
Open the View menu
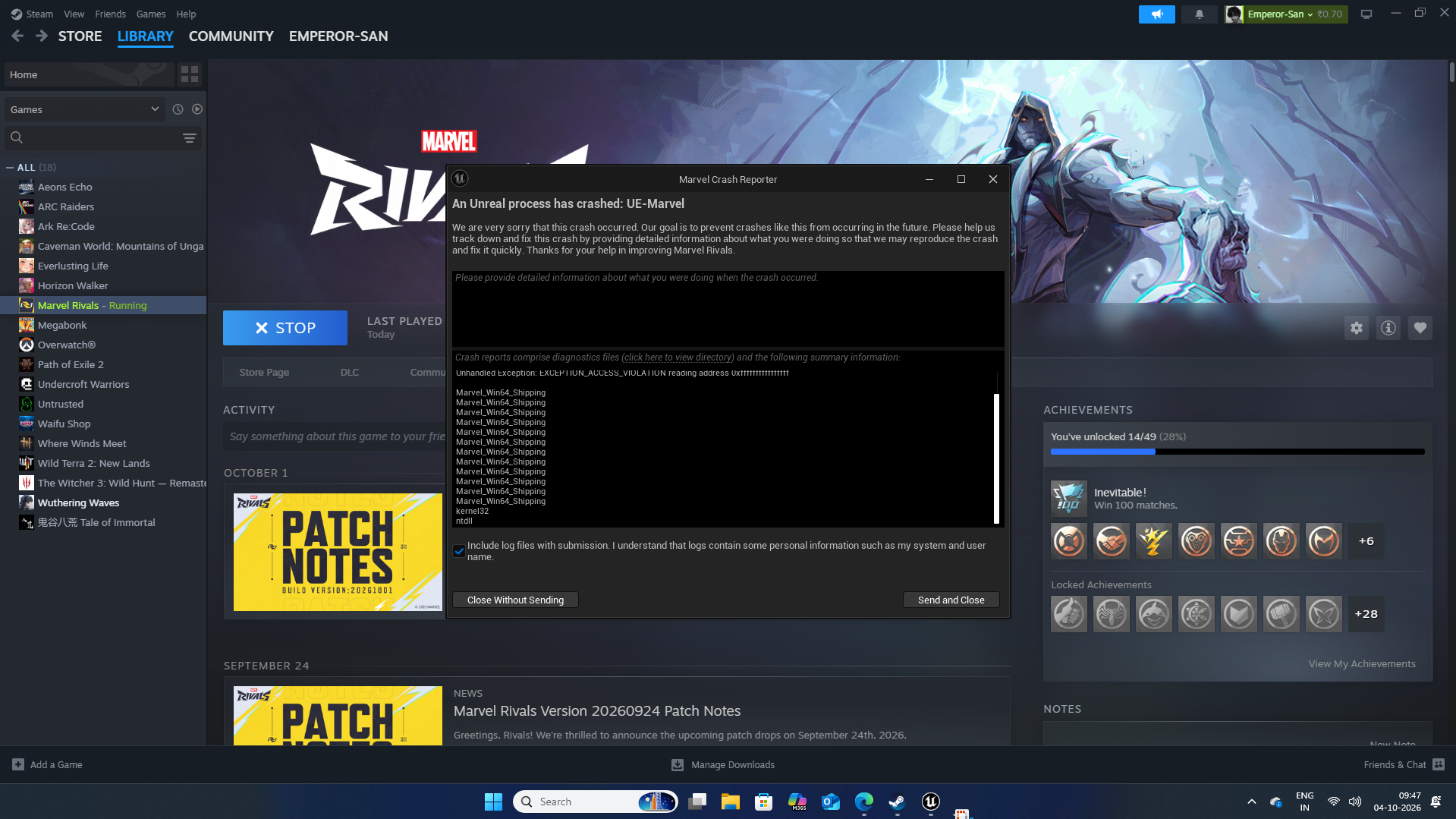(74, 14)
